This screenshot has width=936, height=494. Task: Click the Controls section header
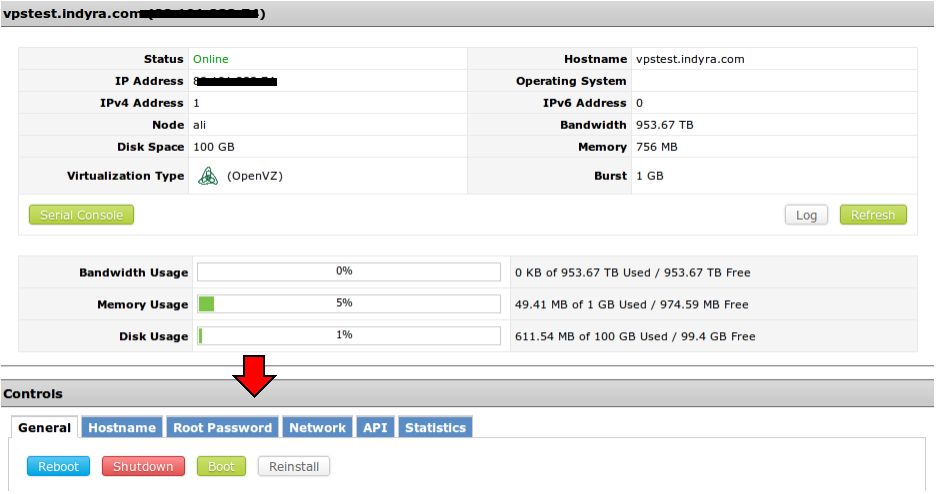pyautogui.click(x=467, y=393)
